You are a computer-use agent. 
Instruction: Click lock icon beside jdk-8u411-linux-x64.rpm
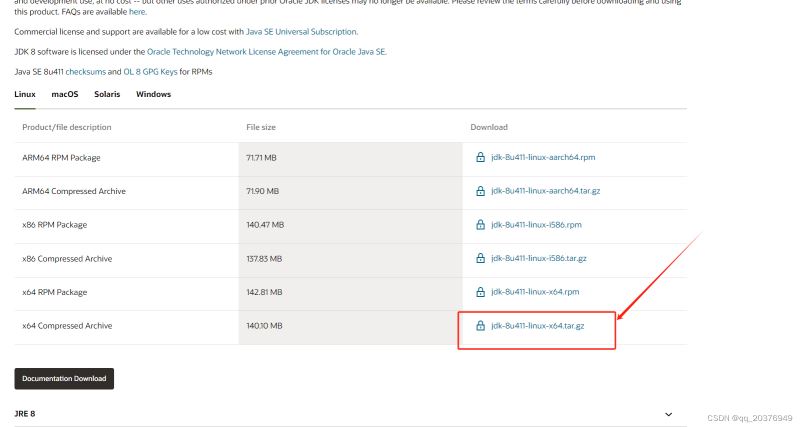click(480, 292)
